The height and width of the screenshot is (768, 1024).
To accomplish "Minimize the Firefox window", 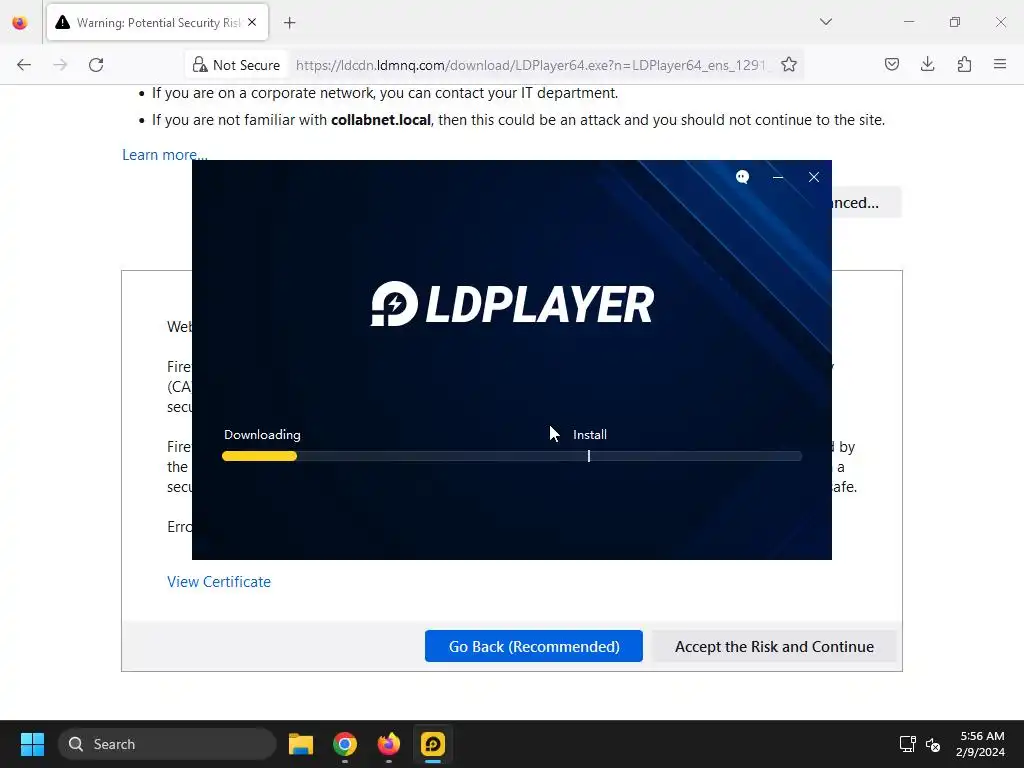I will 909,22.
